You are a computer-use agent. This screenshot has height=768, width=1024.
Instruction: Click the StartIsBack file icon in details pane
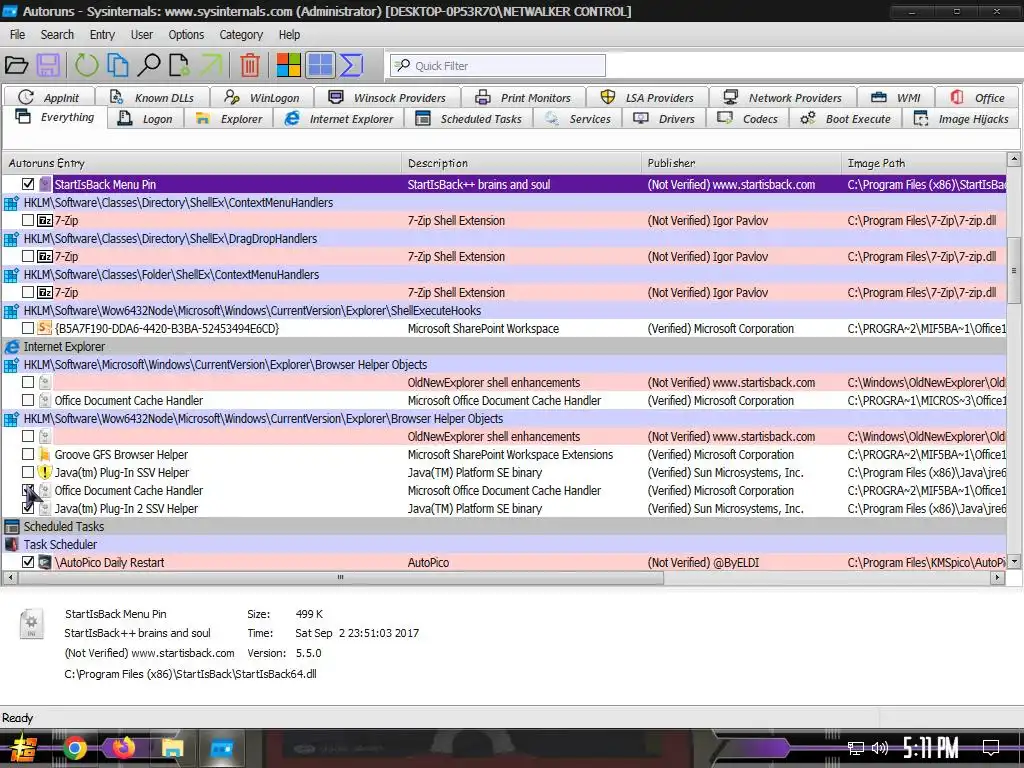click(31, 623)
